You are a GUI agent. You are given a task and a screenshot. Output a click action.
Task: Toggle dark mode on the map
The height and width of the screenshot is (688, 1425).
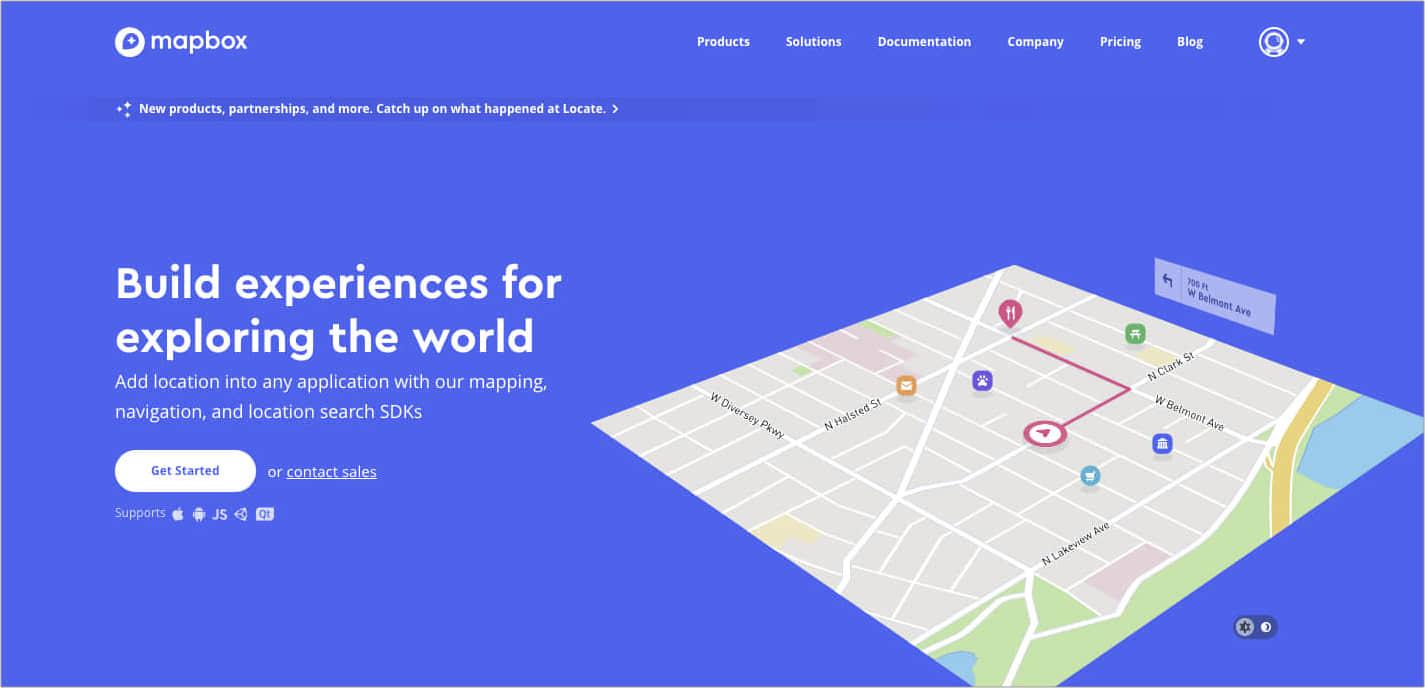(1267, 627)
